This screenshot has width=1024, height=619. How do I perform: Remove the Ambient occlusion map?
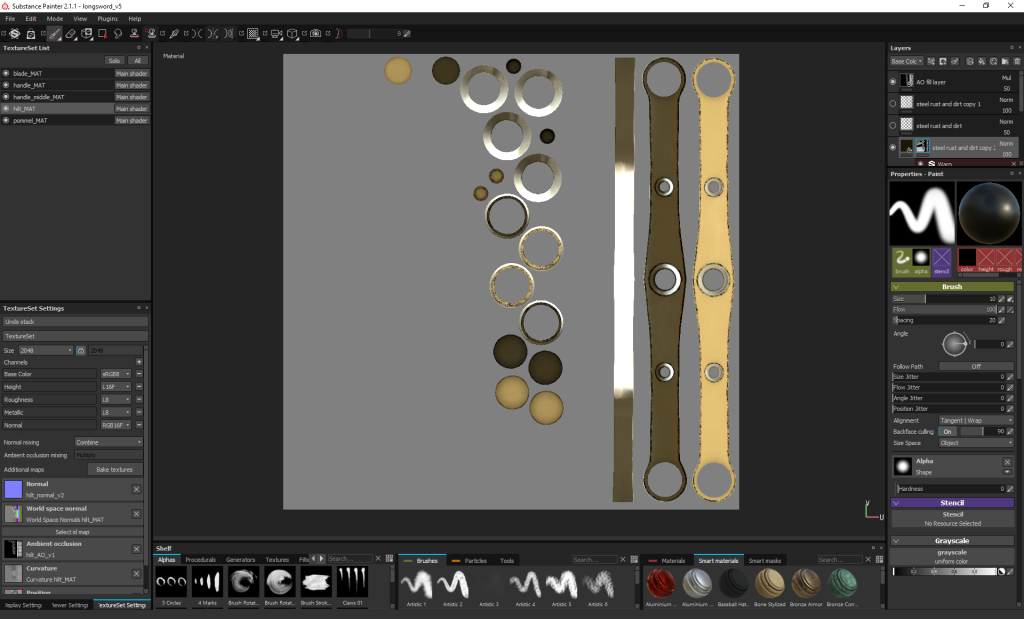(x=136, y=549)
